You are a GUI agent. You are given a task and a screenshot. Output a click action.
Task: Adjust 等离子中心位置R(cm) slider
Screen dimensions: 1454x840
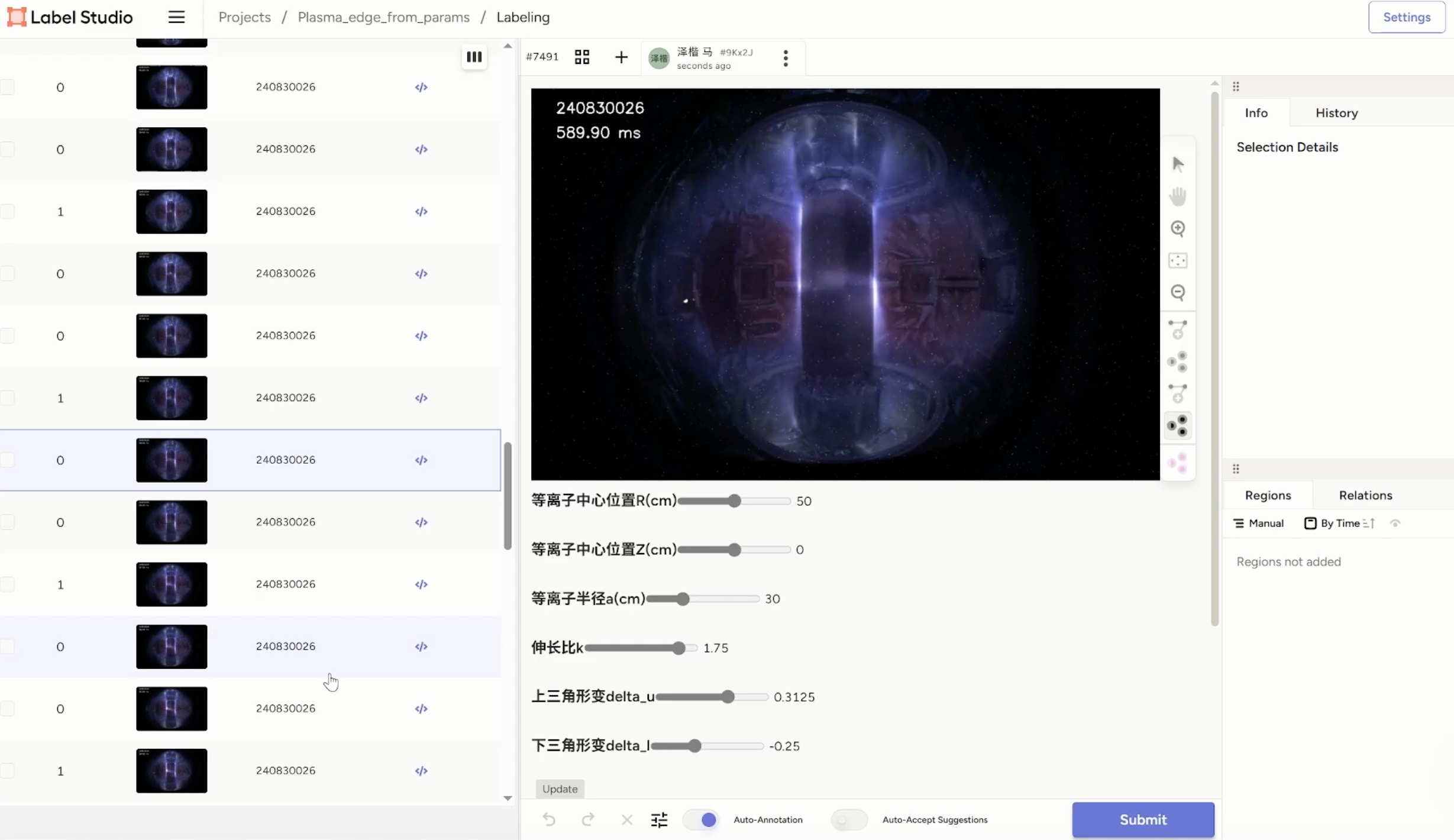734,501
